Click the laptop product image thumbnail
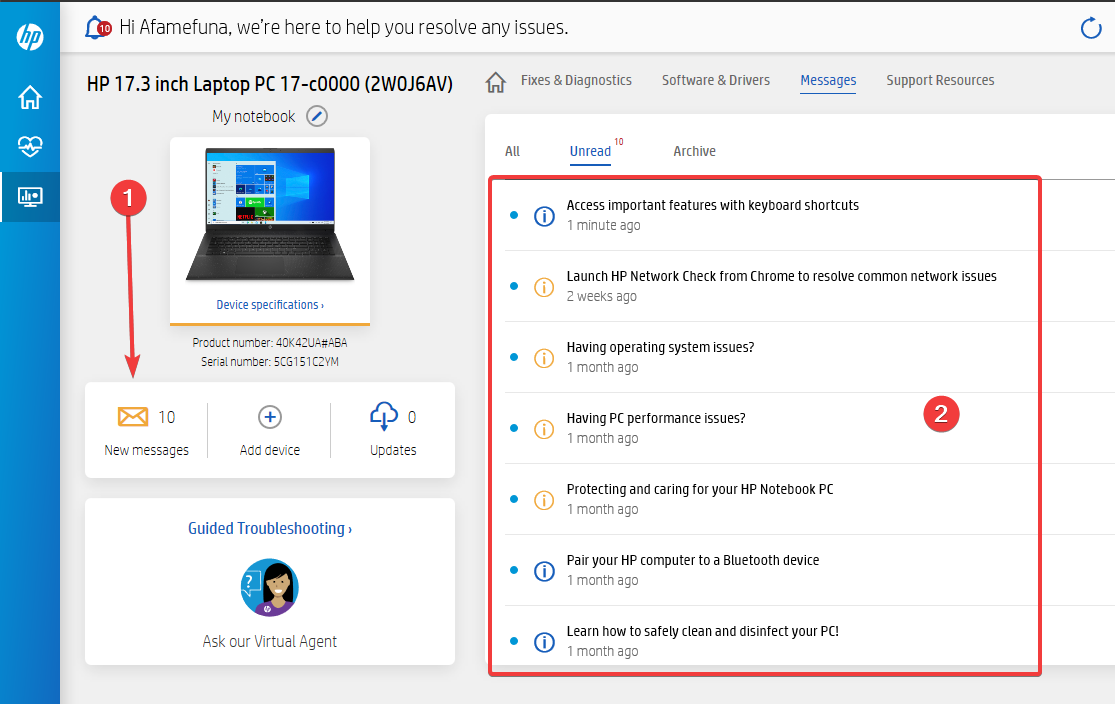 pyautogui.click(x=270, y=214)
